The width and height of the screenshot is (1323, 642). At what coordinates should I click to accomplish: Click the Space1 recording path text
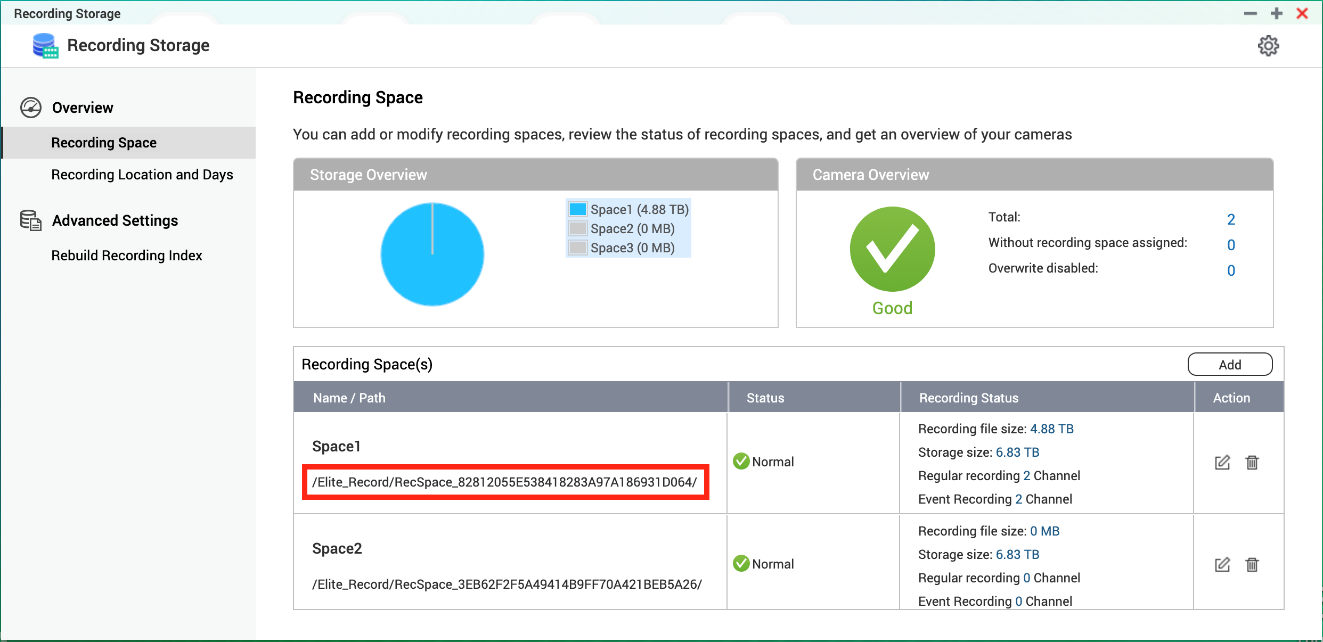(506, 483)
